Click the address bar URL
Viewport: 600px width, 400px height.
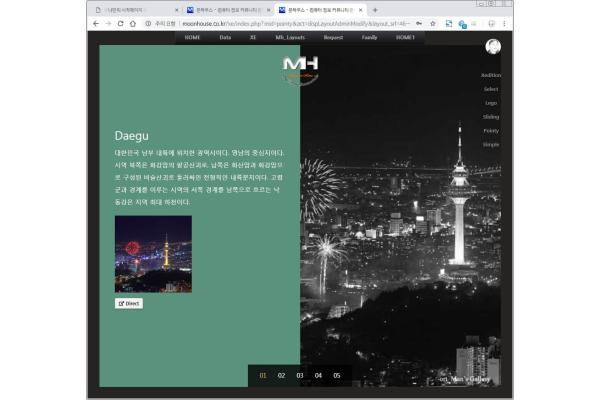point(296,24)
